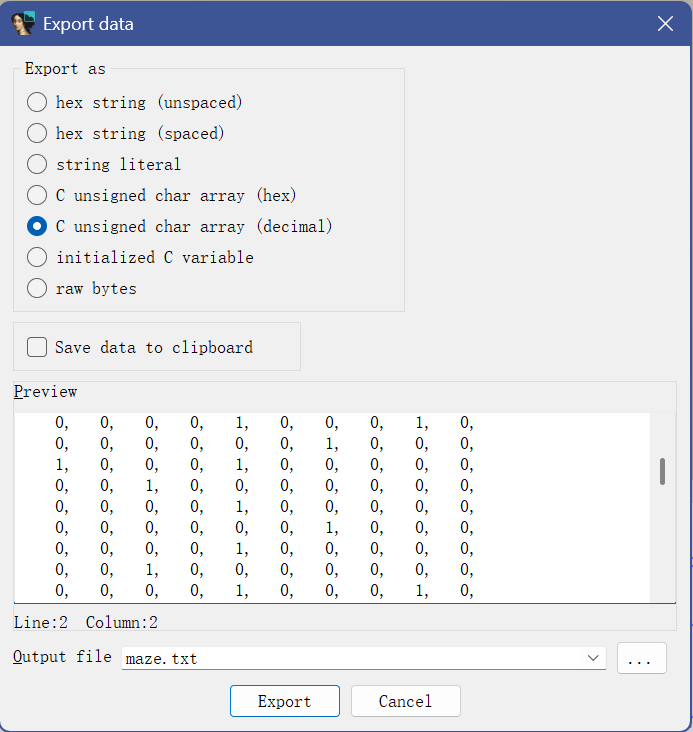Click inside the Preview text area
This screenshot has height=732, width=693.
330,508
